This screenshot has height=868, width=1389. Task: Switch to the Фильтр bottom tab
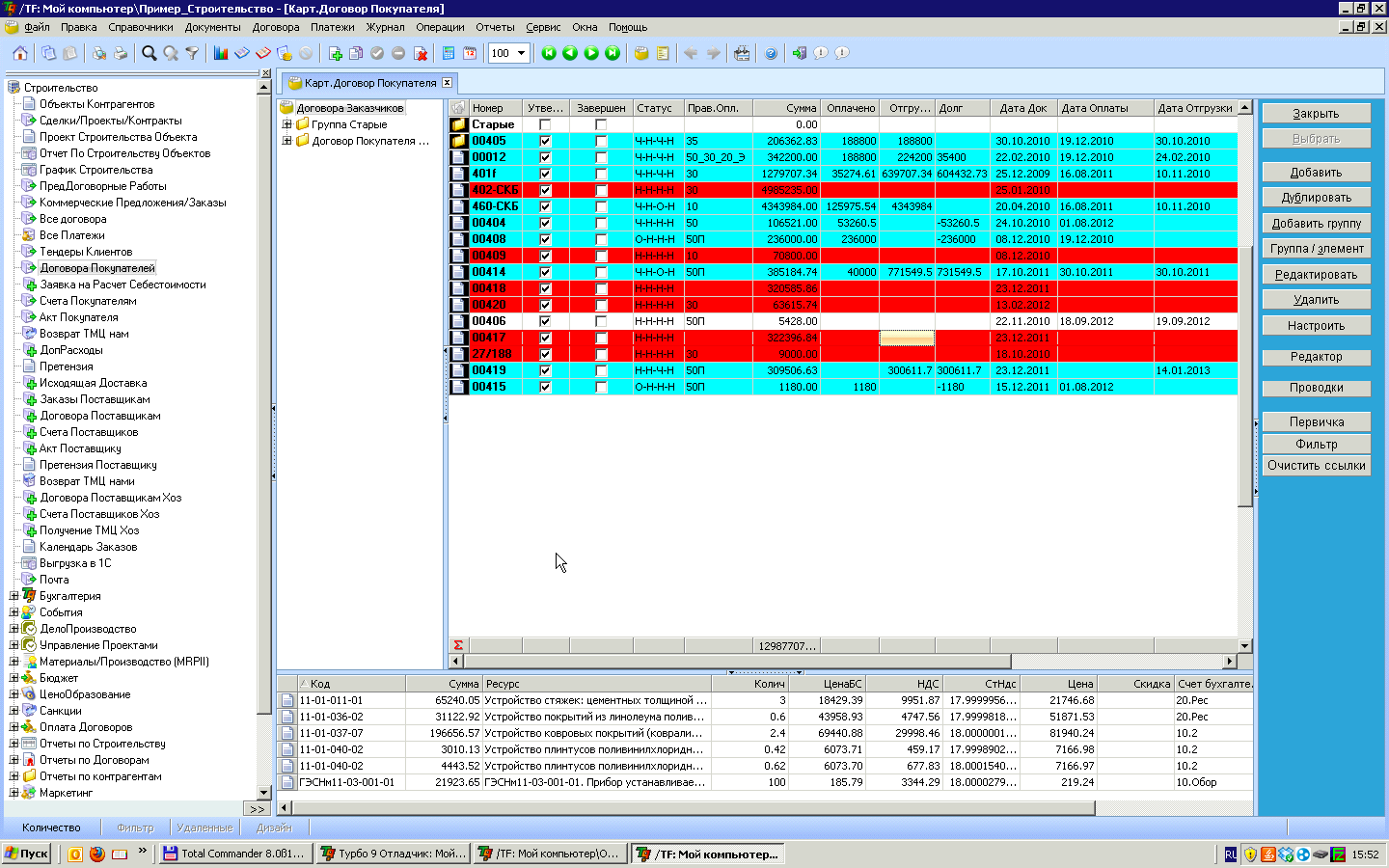click(x=135, y=827)
